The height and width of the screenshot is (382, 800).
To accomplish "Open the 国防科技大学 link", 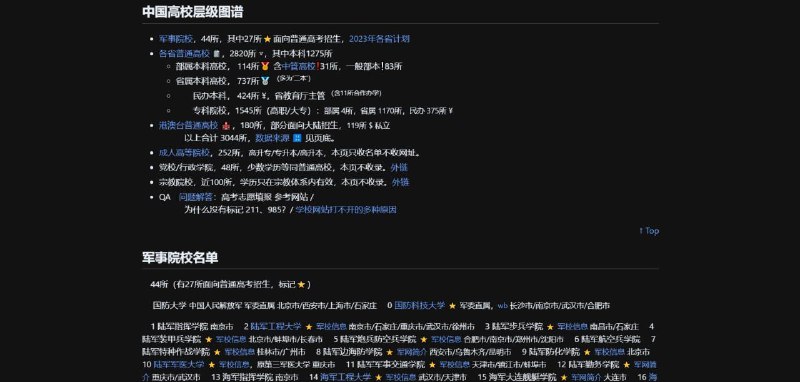I will 419,305.
